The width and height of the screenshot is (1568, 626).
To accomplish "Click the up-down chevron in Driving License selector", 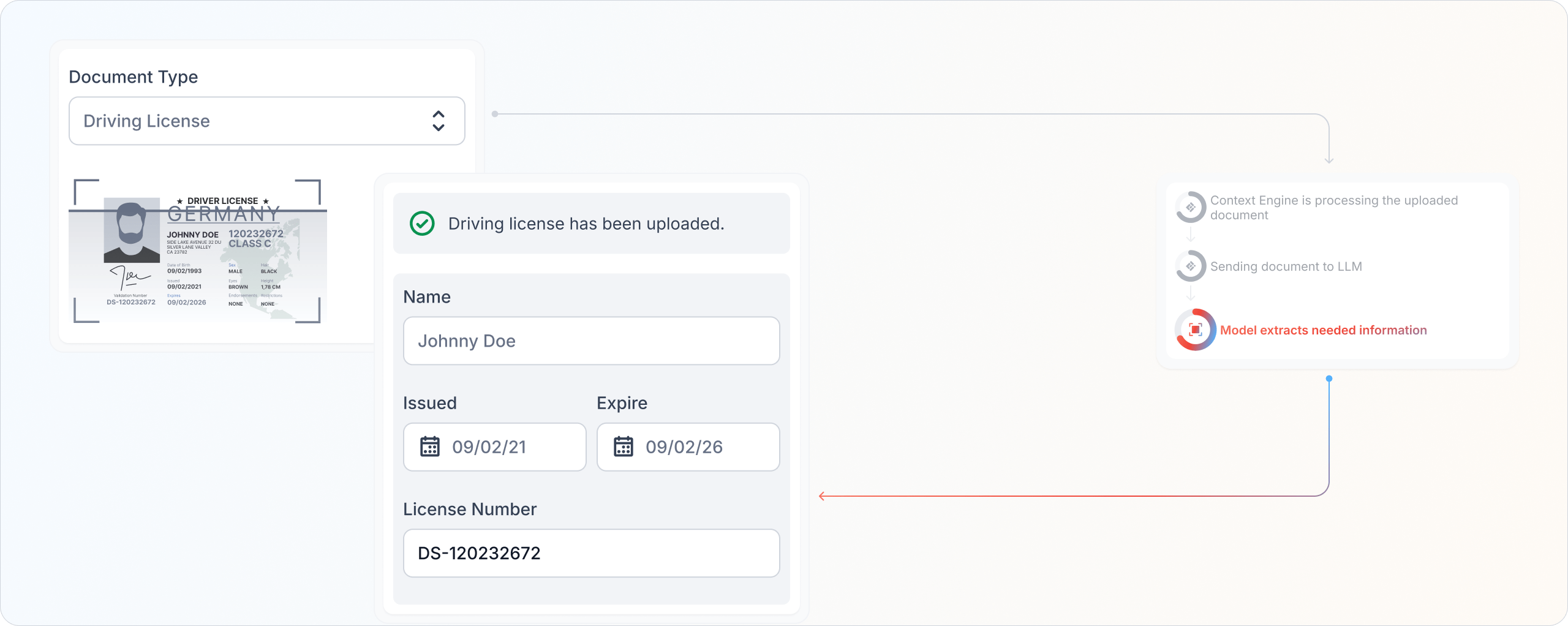I will (x=439, y=121).
